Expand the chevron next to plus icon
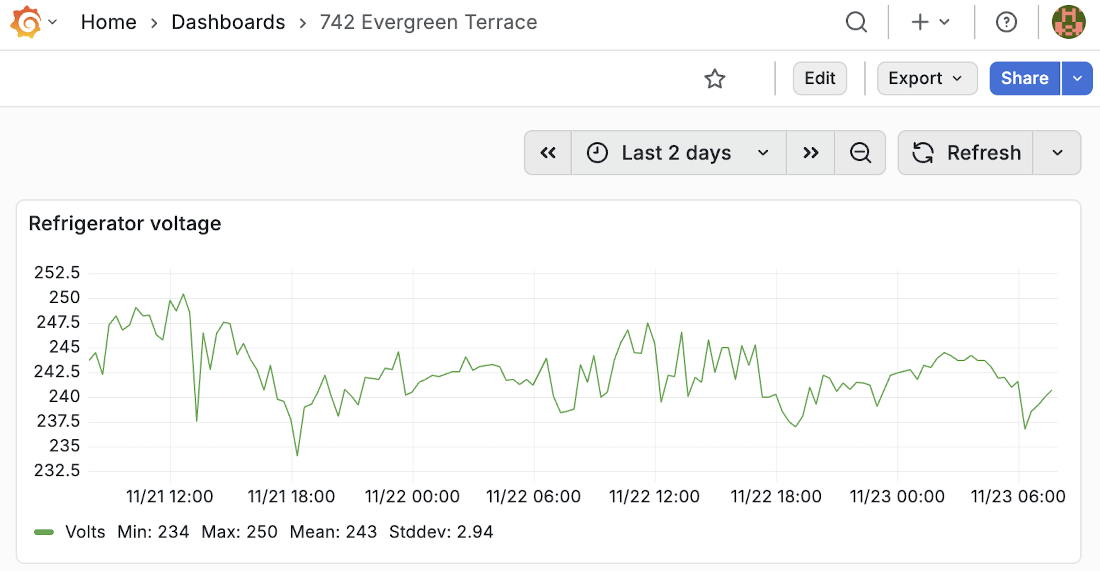This screenshot has height=571, width=1100. (944, 22)
